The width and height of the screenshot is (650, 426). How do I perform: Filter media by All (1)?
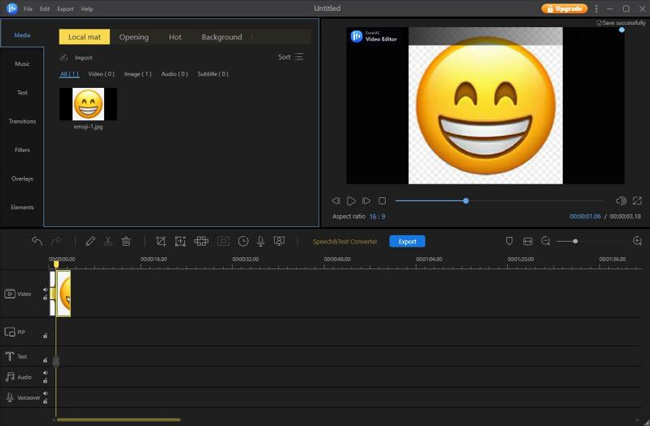click(x=69, y=74)
